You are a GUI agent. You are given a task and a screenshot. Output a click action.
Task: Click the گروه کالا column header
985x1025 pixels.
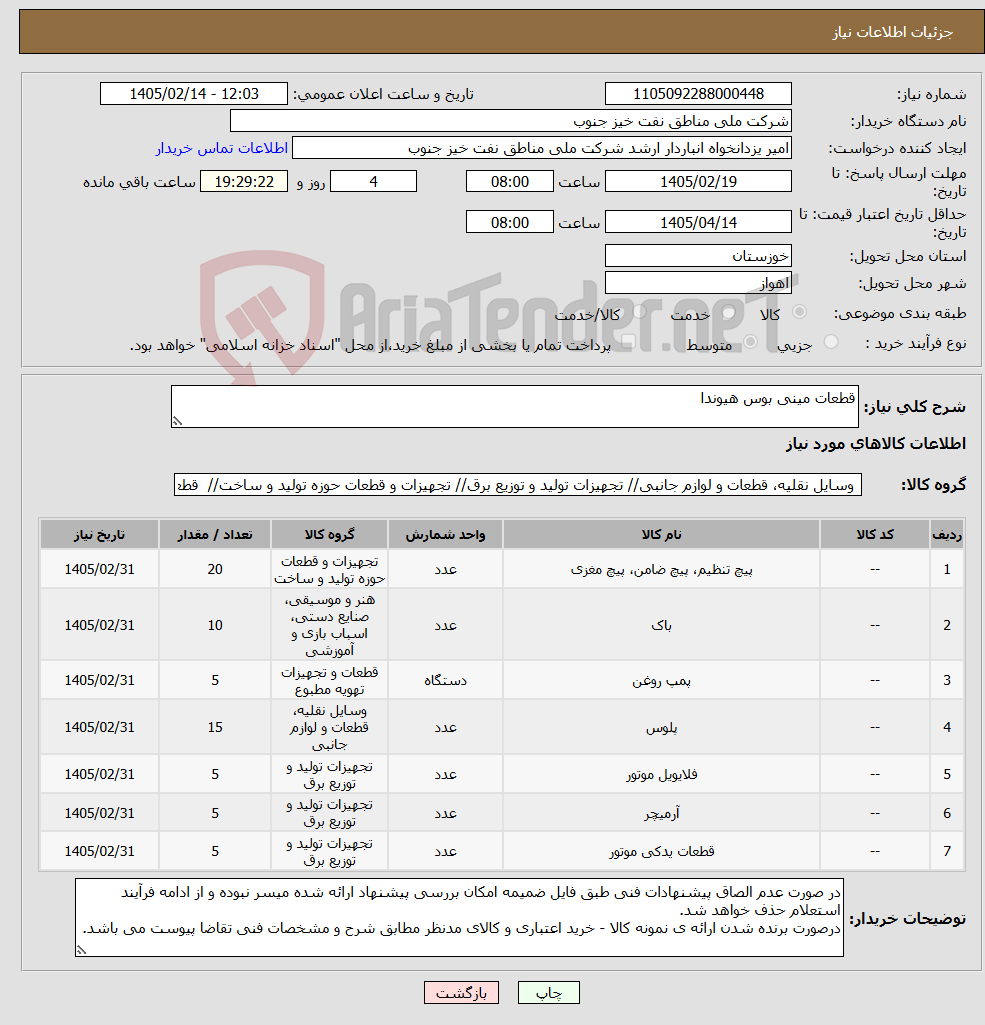pyautogui.click(x=329, y=535)
